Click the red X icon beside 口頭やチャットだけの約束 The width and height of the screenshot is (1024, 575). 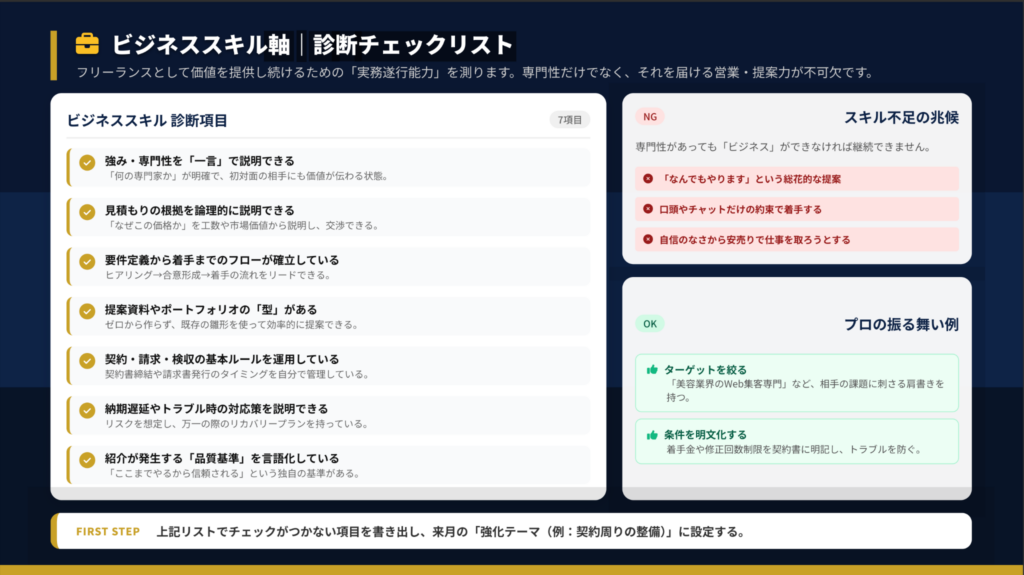648,209
